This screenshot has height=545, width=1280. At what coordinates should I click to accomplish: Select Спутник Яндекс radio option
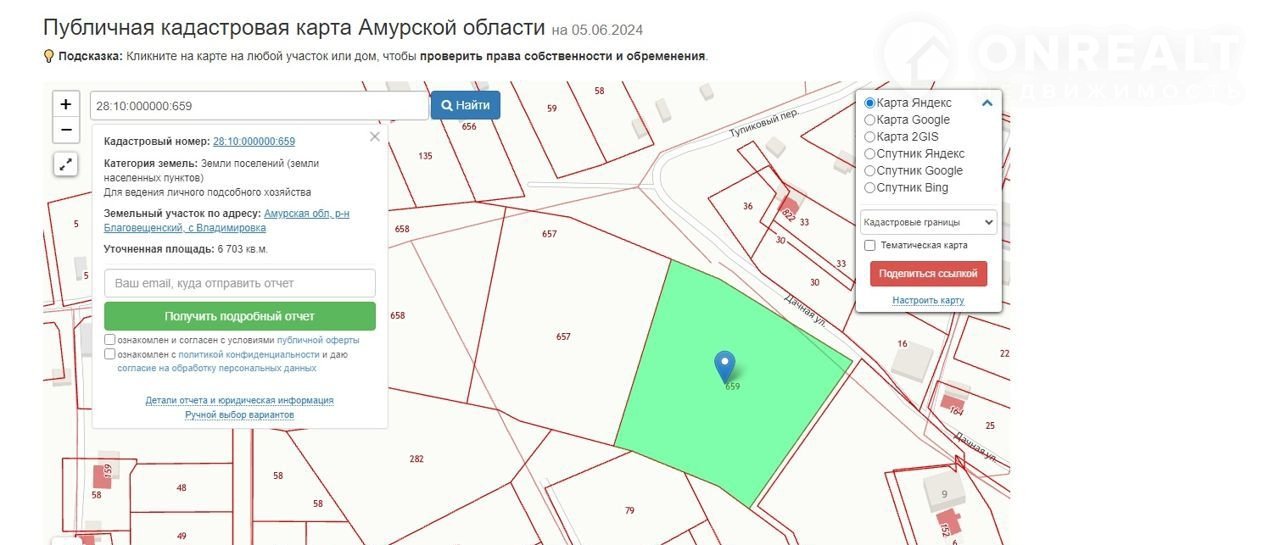870,154
